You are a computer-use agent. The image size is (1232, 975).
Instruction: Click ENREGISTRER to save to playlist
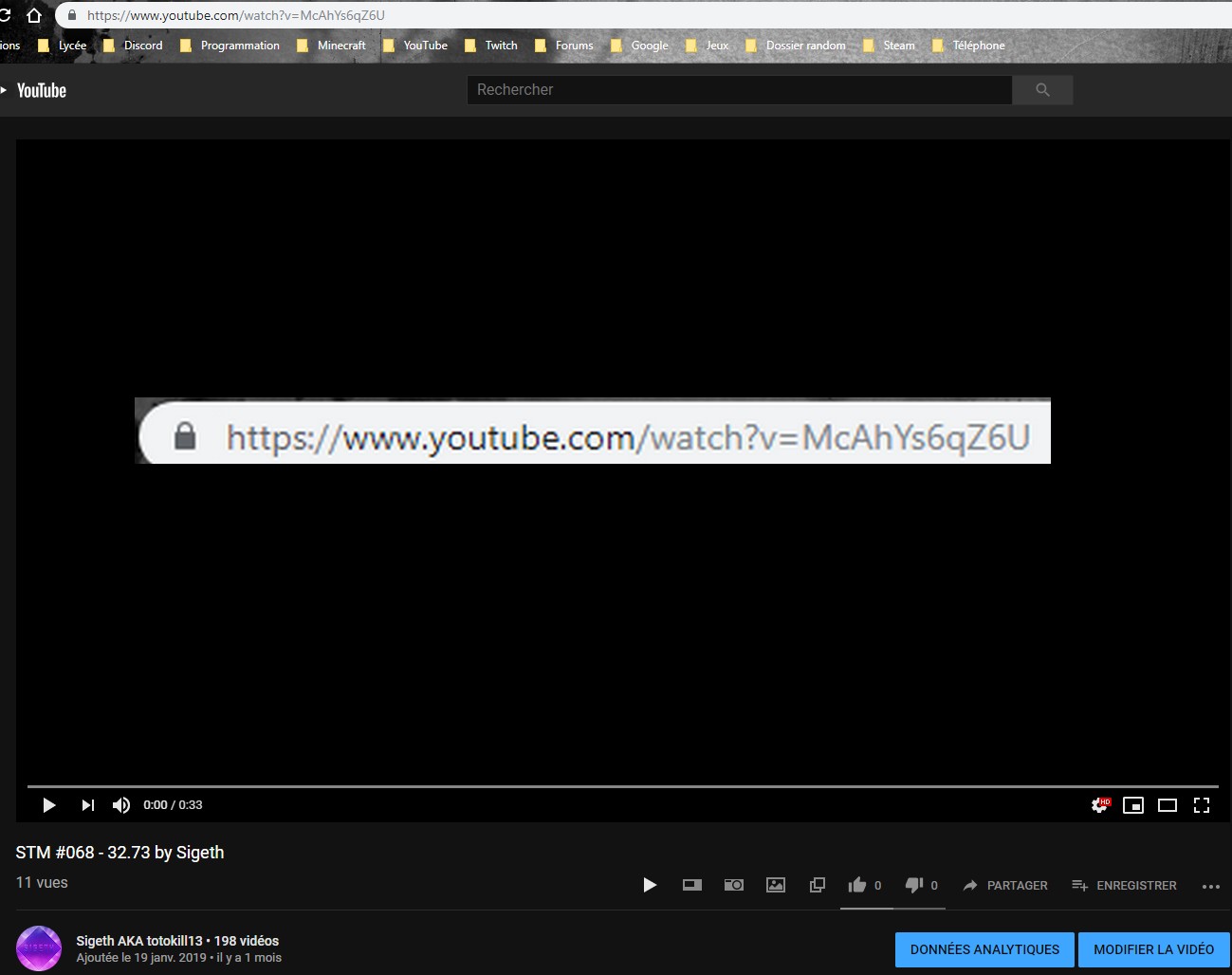(1125, 885)
